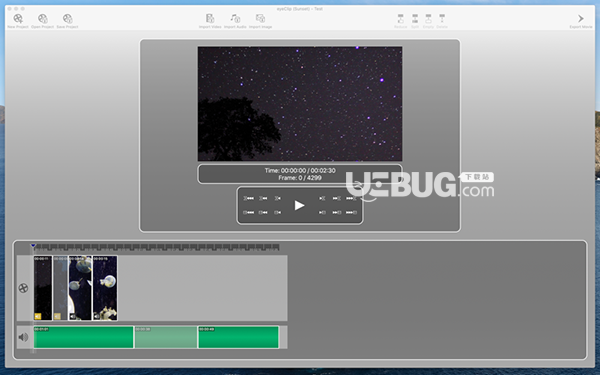Click the Time and Frame readout
This screenshot has height=375, width=600.
(300, 174)
